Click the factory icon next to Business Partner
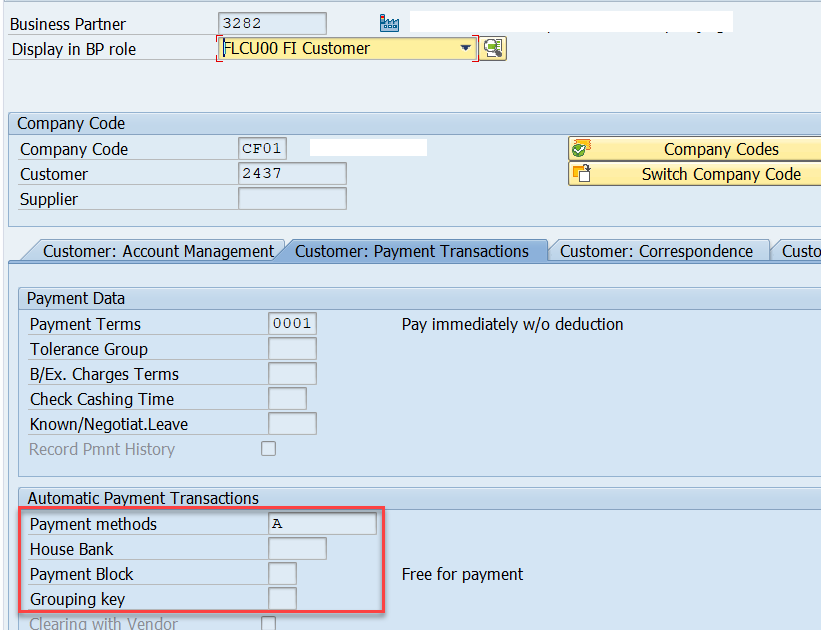The image size is (821, 630). pyautogui.click(x=389, y=22)
